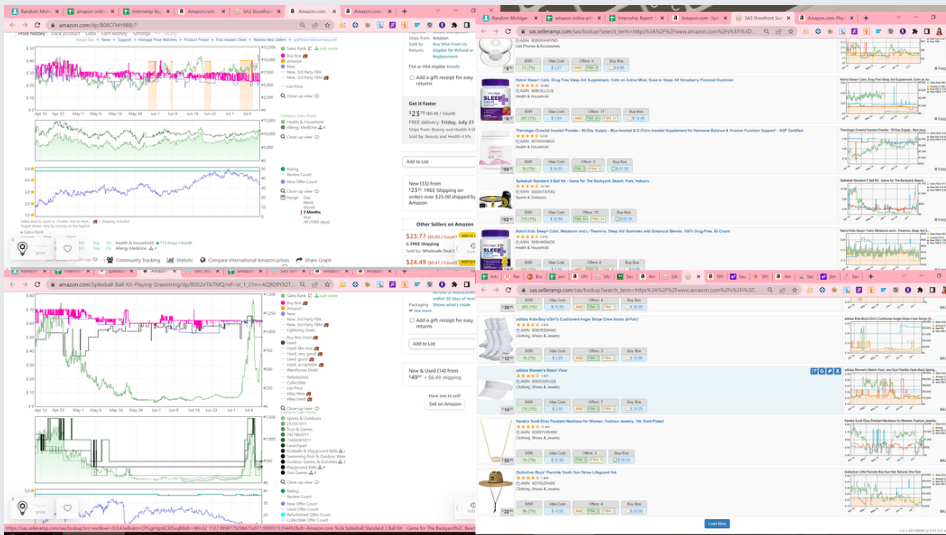
Task: Open Product Finder link in Keepa
Action: coord(196,40)
